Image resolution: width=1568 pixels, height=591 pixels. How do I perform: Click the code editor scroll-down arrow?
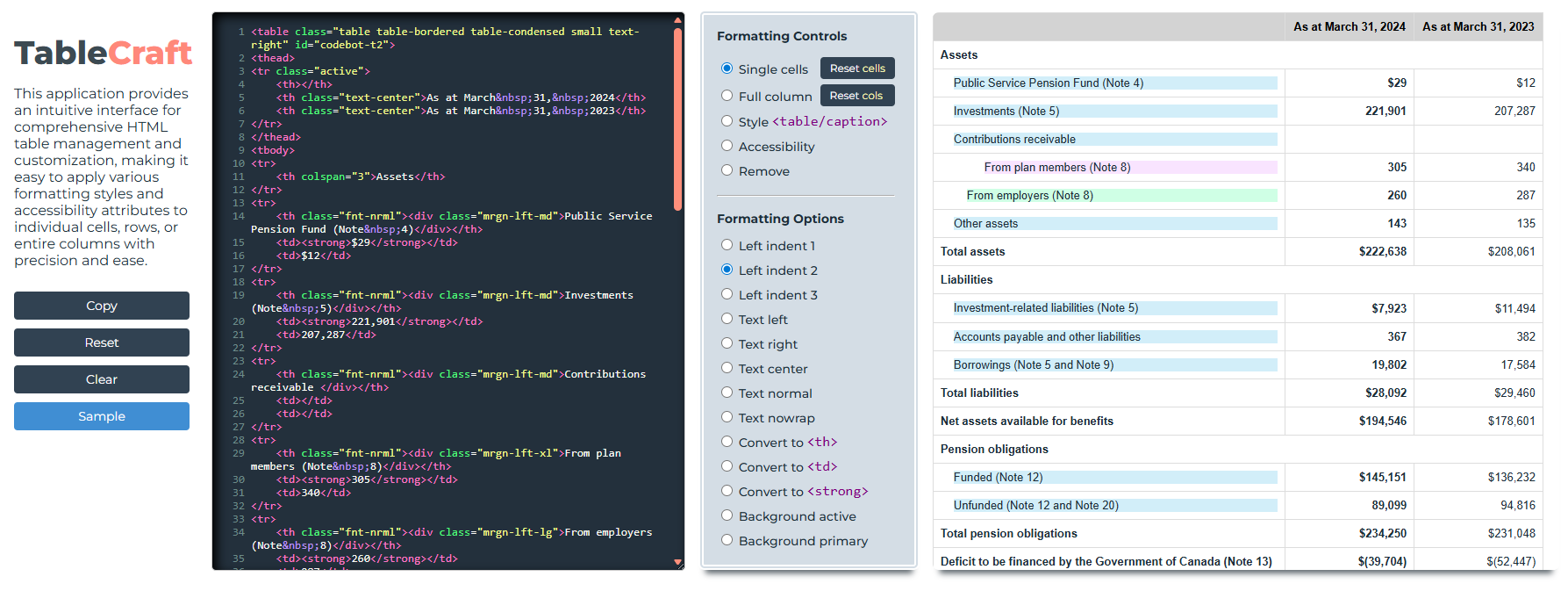[x=677, y=562]
